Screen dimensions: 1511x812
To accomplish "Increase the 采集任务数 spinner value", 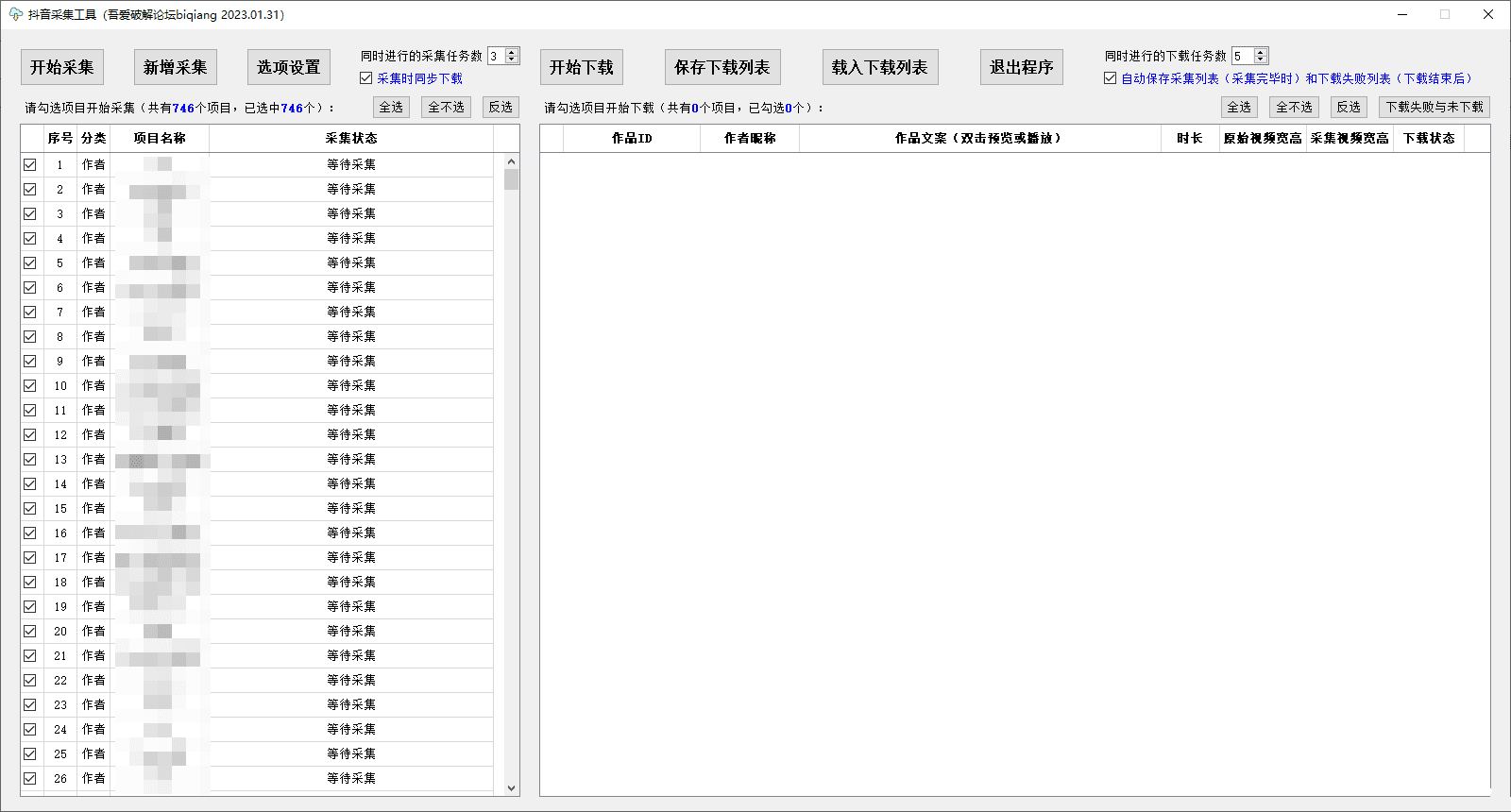I will 512,52.
